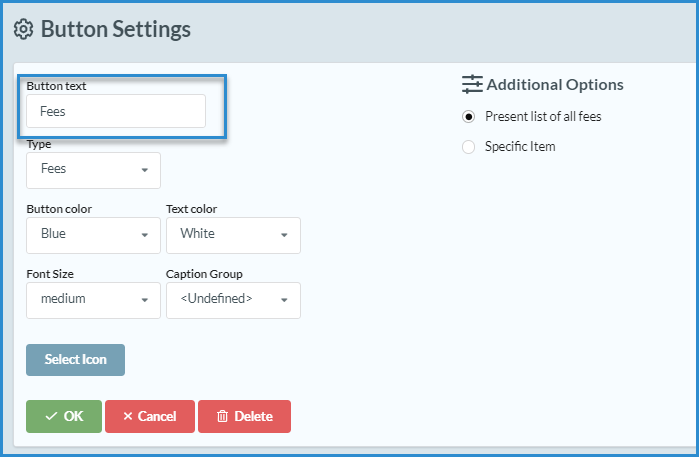Expand the Font Size dropdown set to medium

[x=93, y=299]
